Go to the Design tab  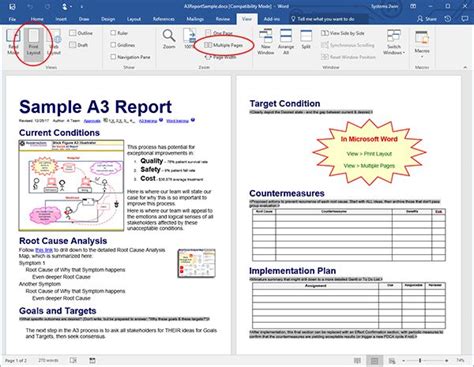tap(108, 19)
